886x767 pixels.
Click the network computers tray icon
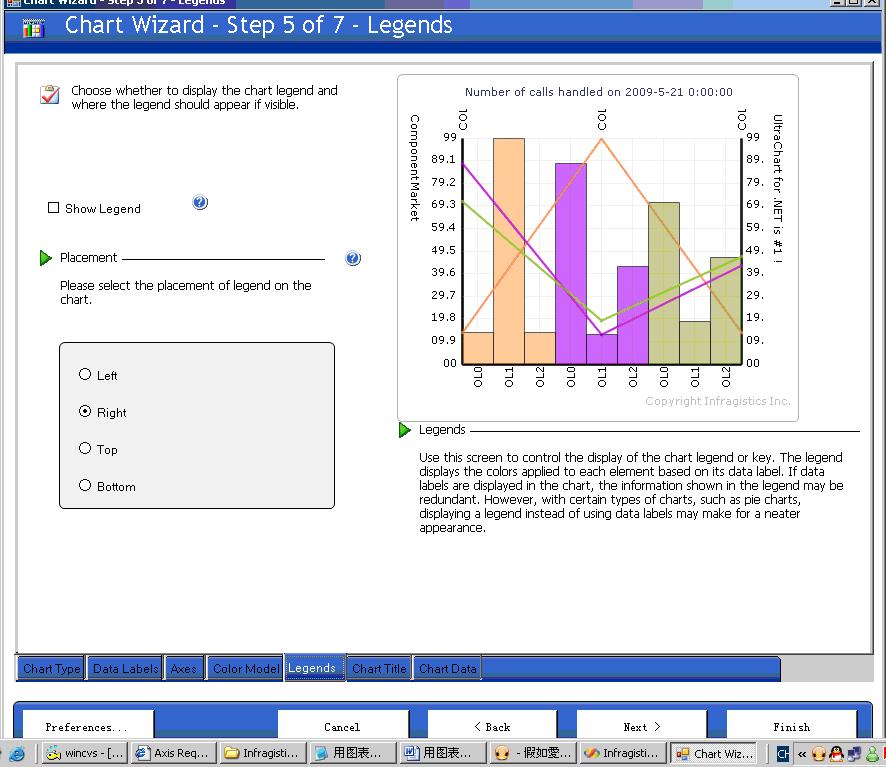coord(854,753)
